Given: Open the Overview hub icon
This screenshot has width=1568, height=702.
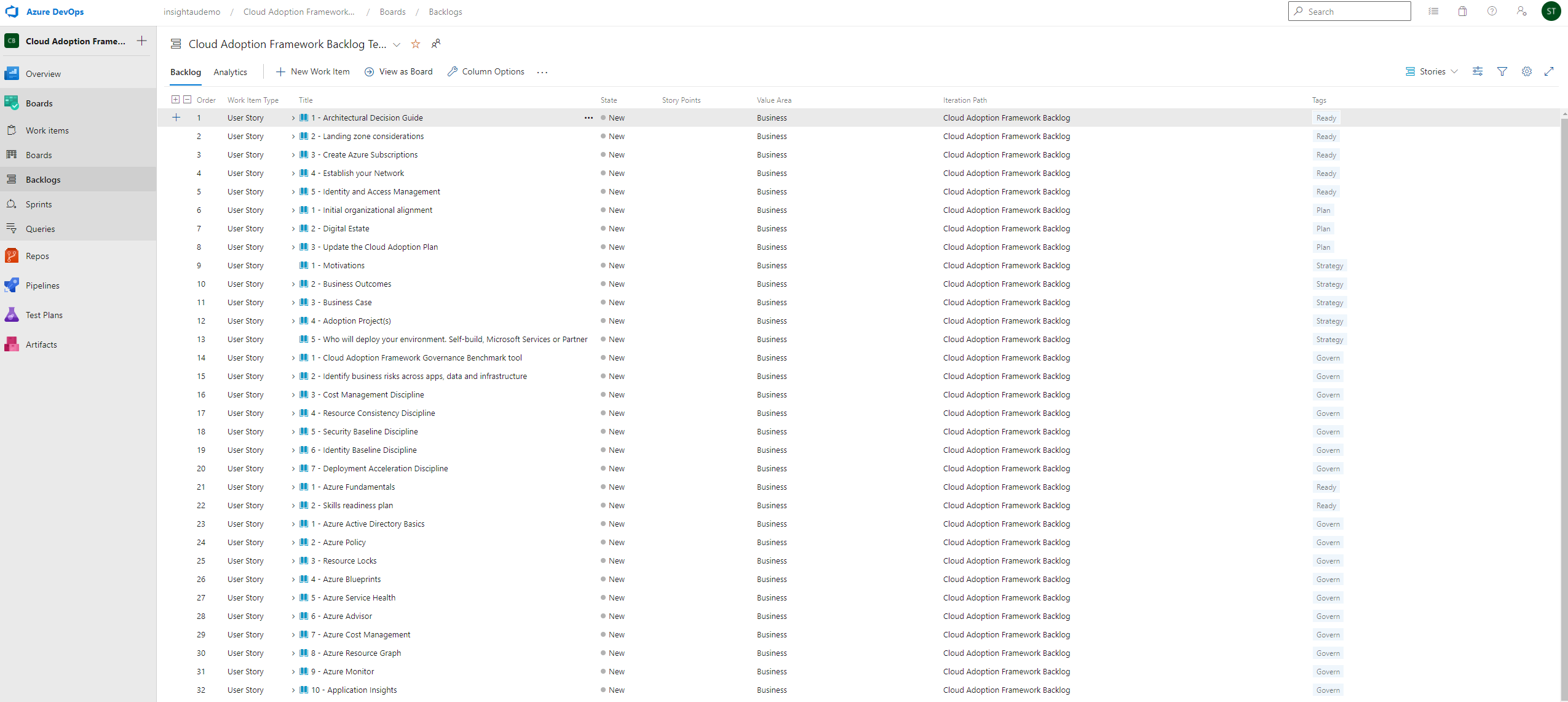Looking at the screenshot, I should tap(12, 74).
